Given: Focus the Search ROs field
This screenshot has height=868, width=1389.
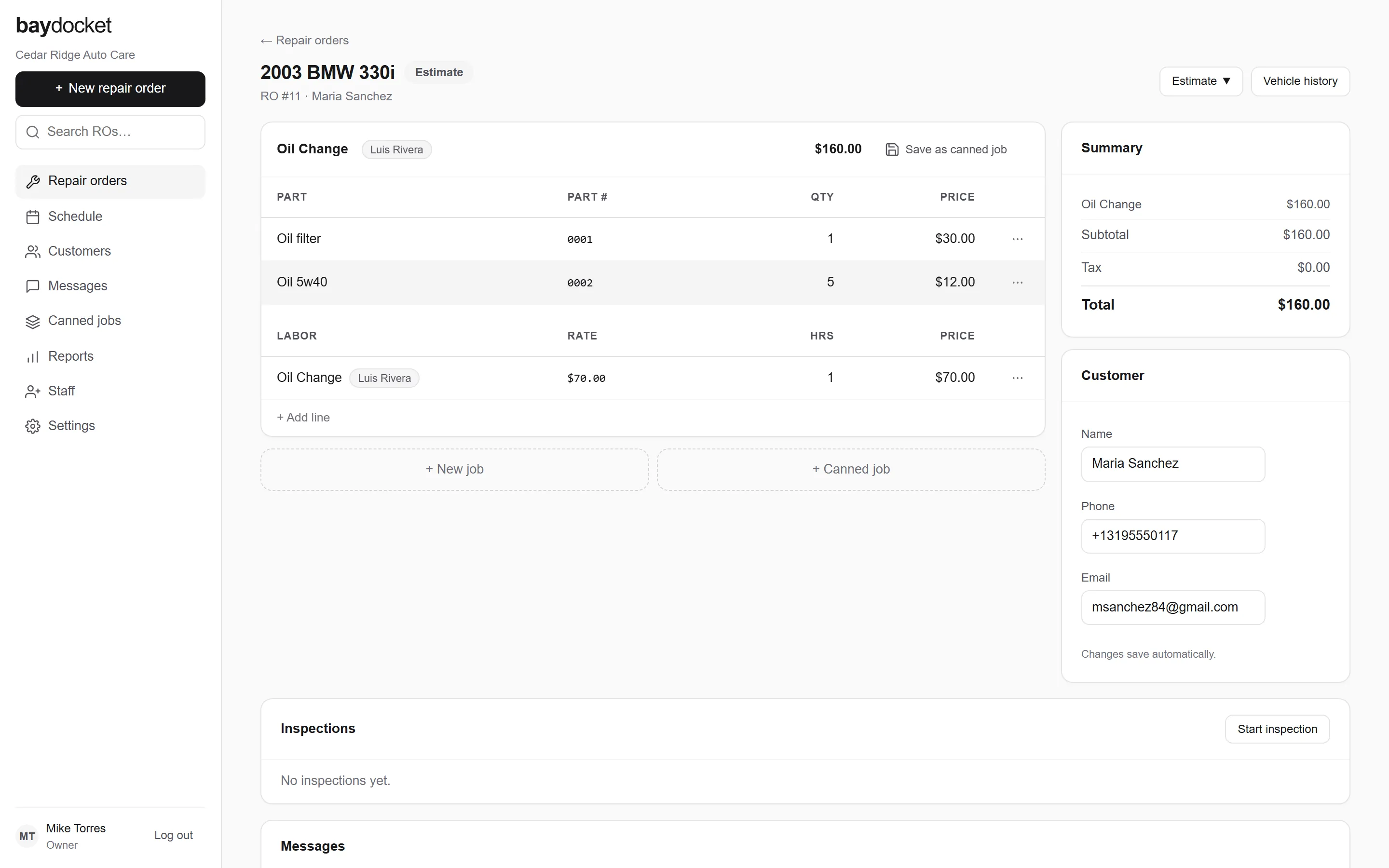Looking at the screenshot, I should [110, 132].
